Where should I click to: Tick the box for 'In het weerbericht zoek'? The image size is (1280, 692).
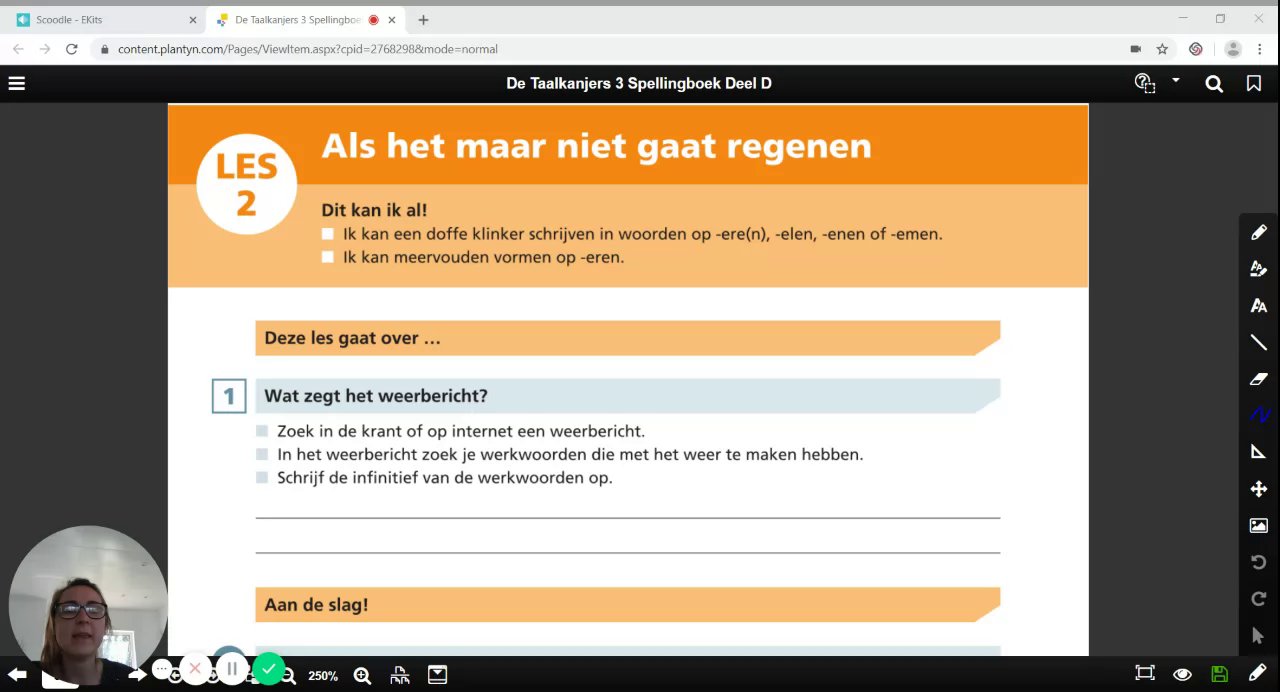[x=262, y=454]
